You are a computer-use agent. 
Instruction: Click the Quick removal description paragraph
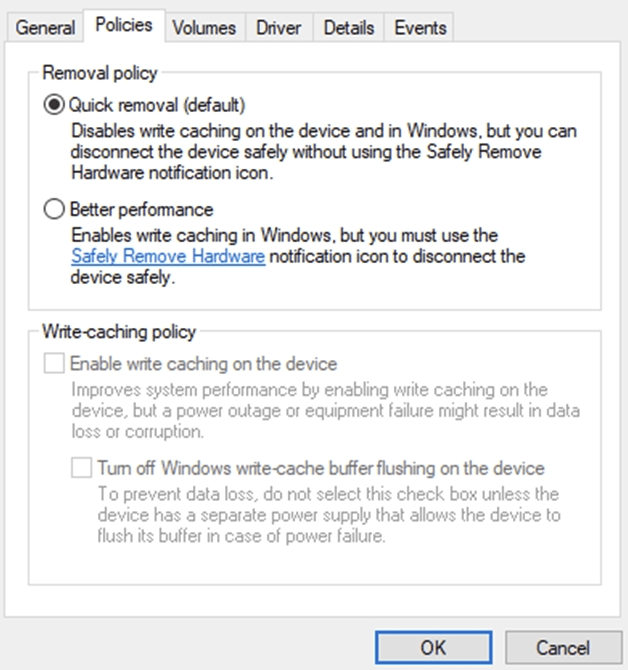(x=324, y=152)
